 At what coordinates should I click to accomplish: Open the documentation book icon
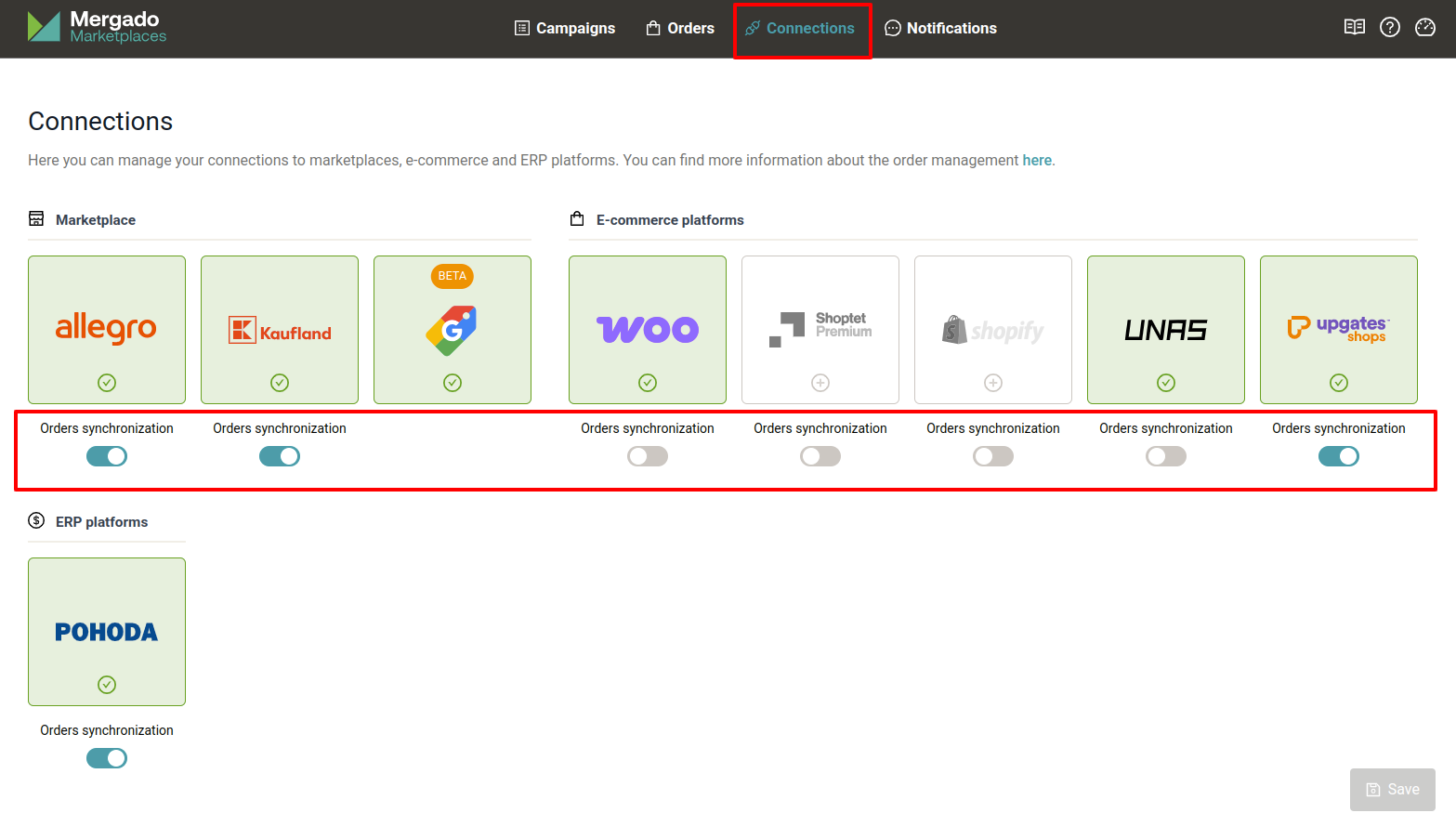1355,27
